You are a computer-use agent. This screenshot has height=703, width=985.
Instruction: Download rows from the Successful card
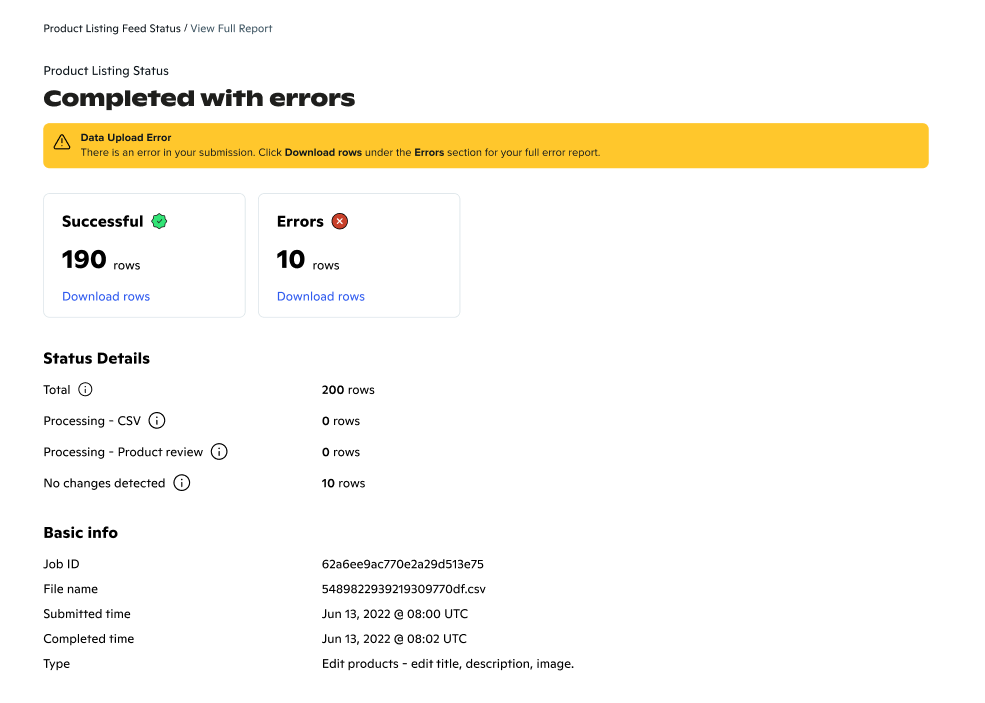(106, 296)
